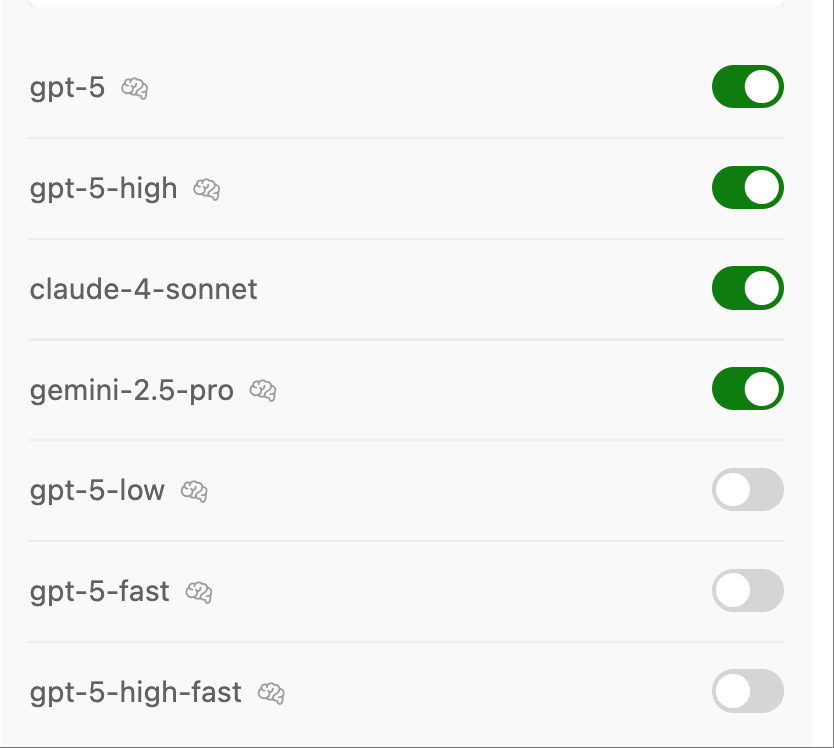Click the brain icon next to gpt-5-high-fast
This screenshot has width=834, height=748.
tap(271, 693)
